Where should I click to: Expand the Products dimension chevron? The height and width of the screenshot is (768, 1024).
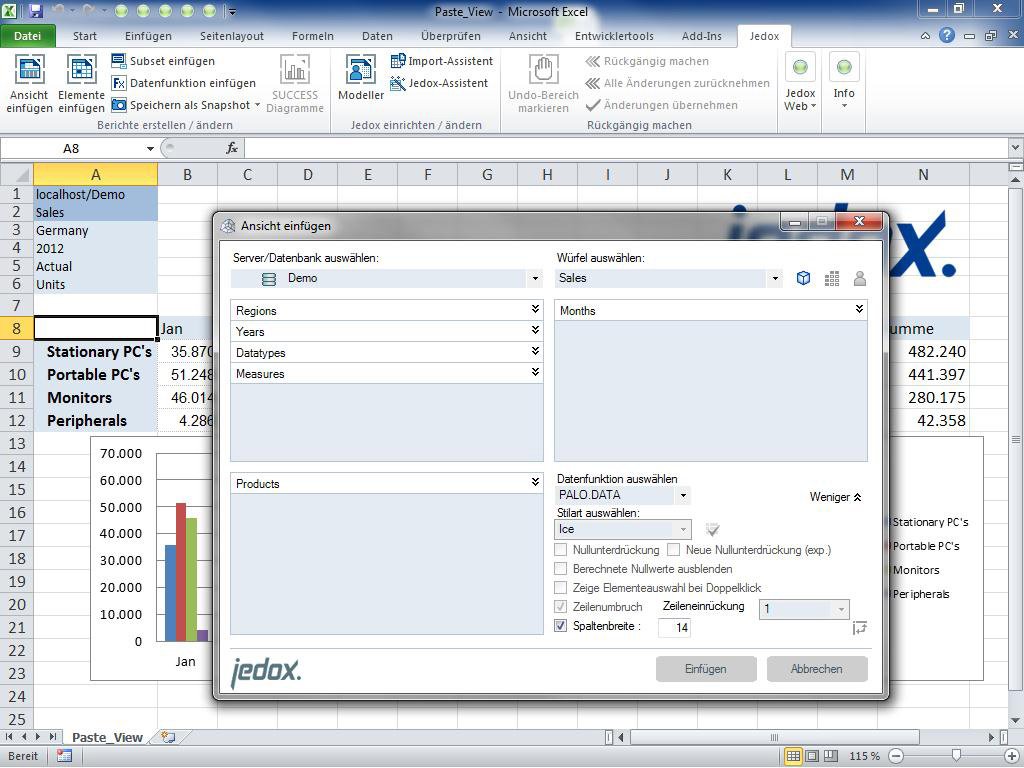coord(535,483)
